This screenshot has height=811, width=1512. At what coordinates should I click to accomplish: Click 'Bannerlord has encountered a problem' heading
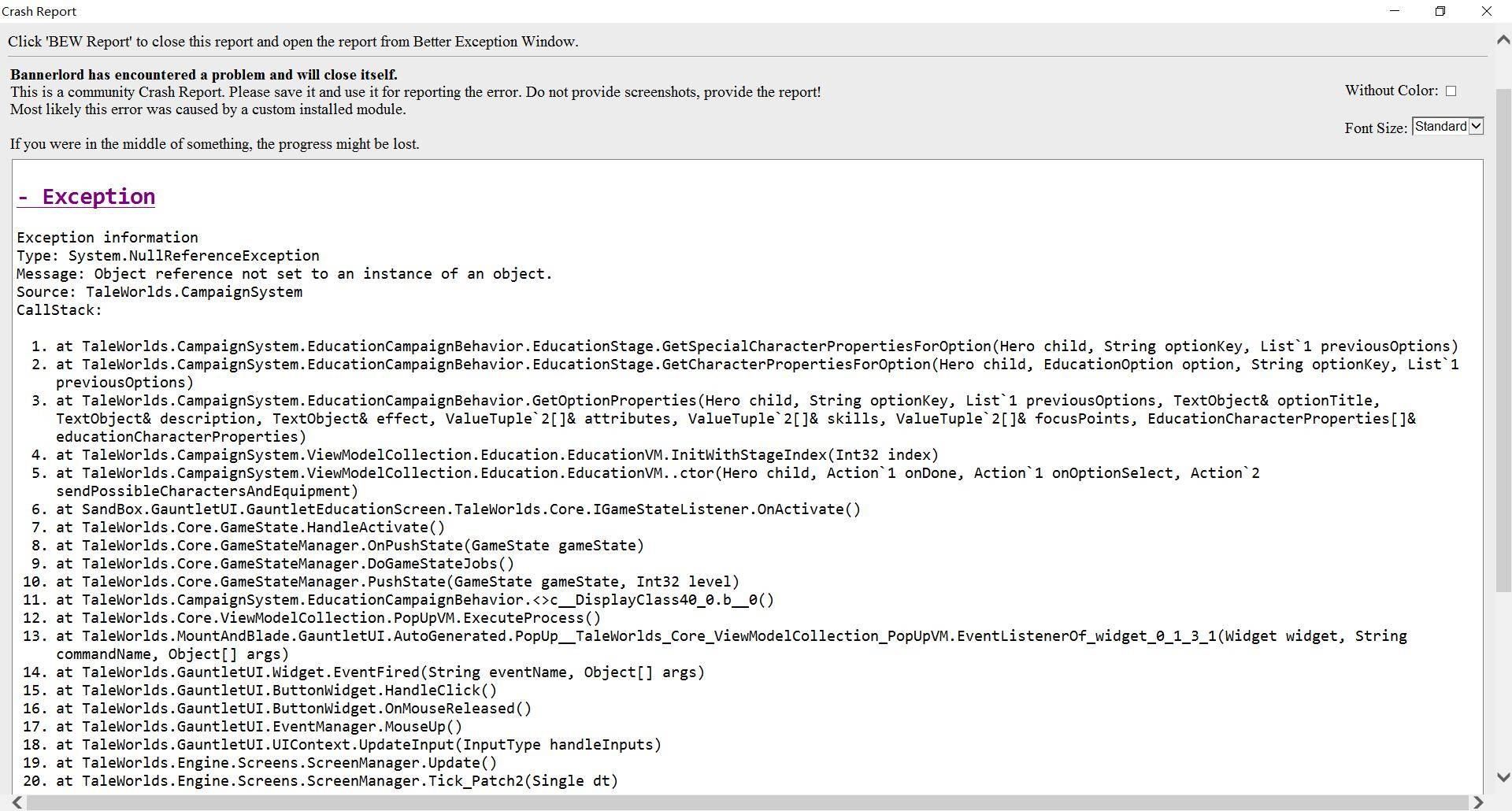tap(204, 75)
